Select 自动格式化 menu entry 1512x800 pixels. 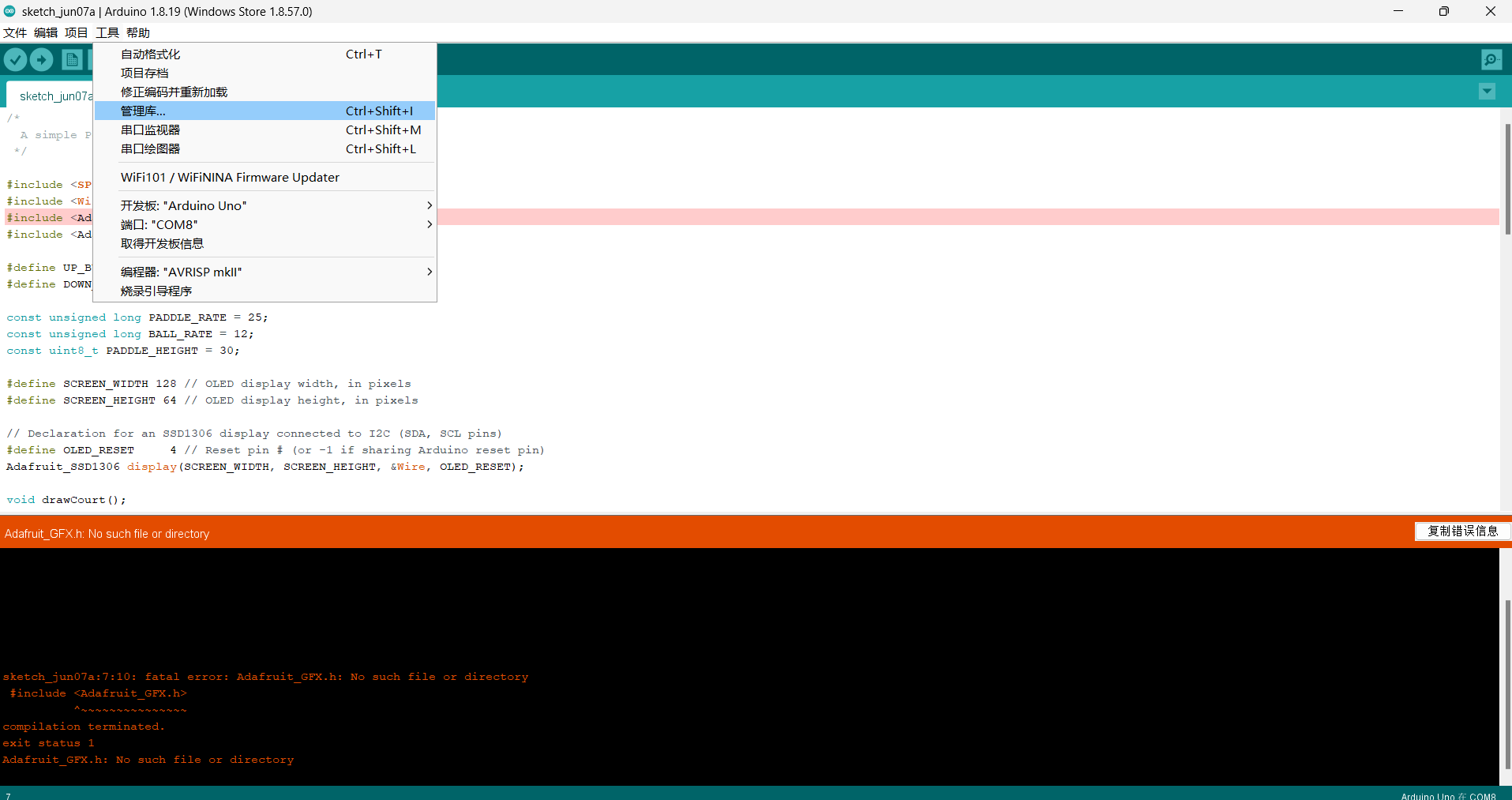point(265,54)
